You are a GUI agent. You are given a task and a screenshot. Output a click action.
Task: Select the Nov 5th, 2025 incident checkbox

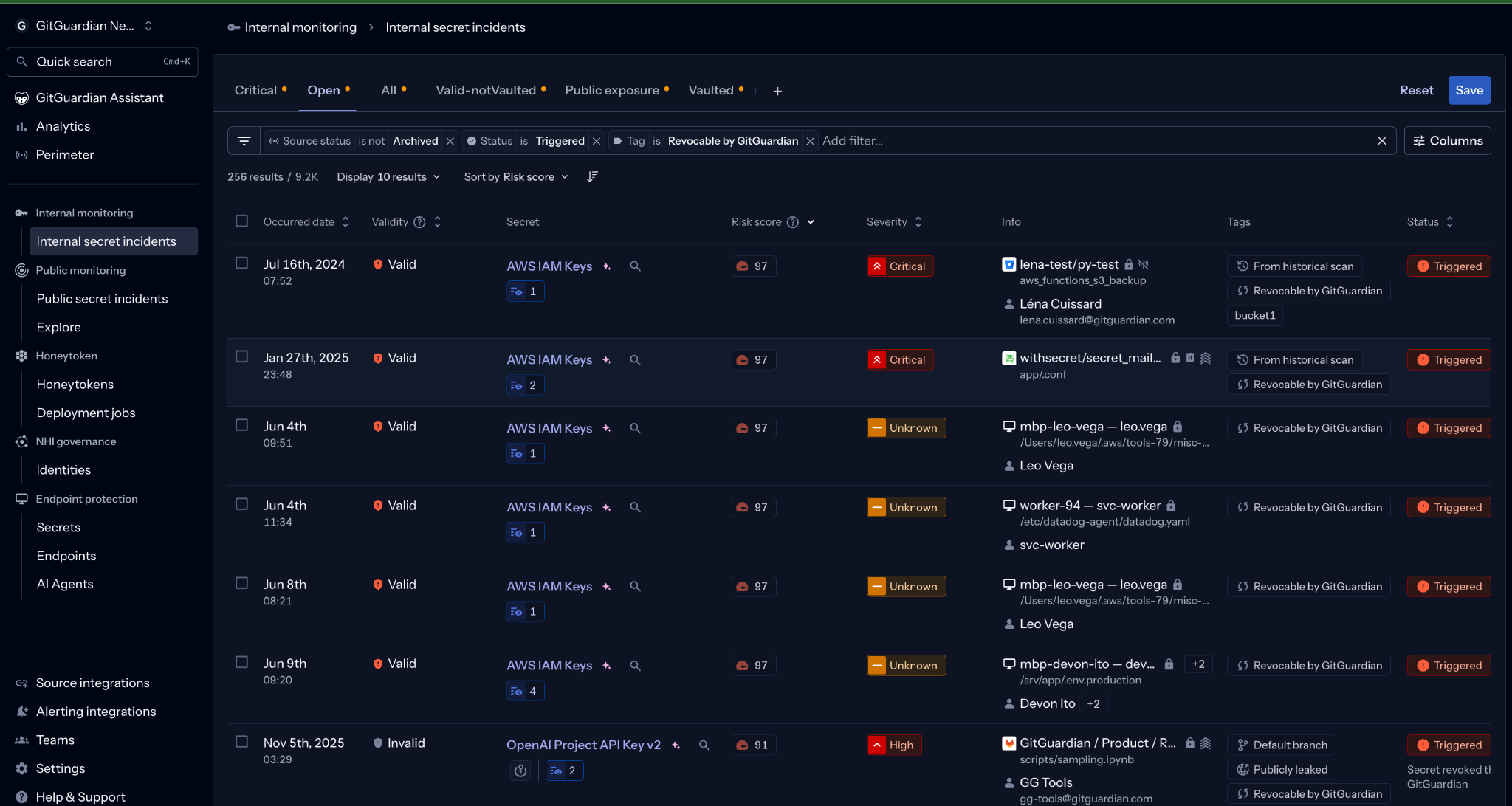pos(241,742)
